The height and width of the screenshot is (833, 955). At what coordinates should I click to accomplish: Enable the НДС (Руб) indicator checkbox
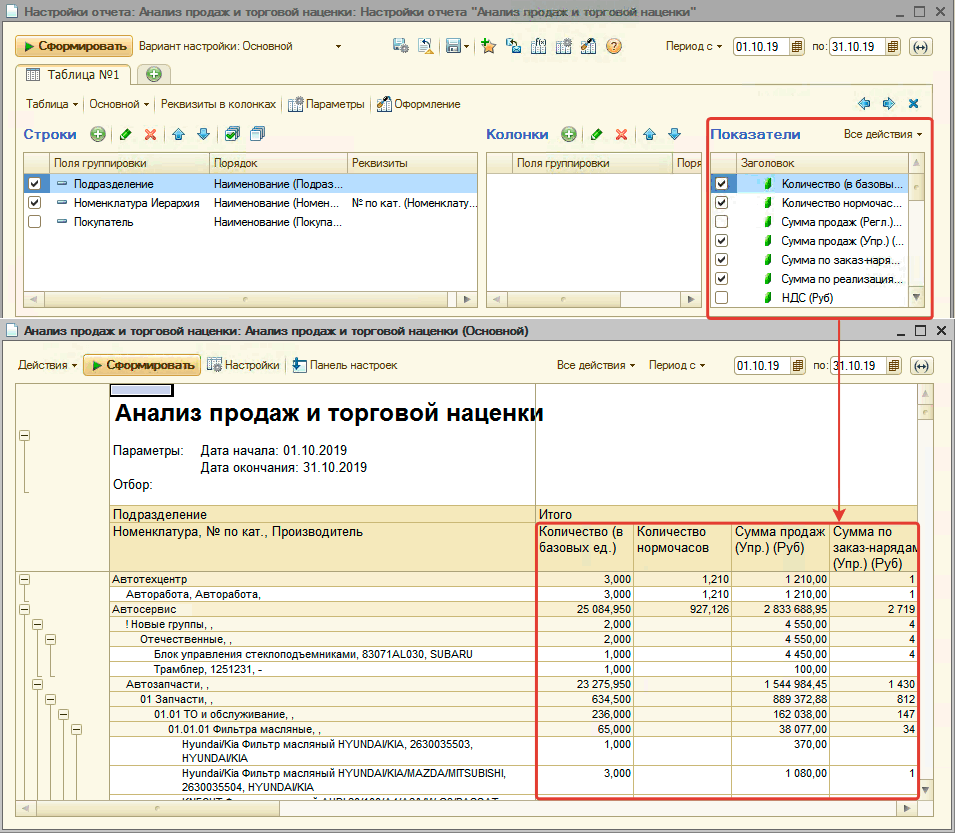click(721, 297)
